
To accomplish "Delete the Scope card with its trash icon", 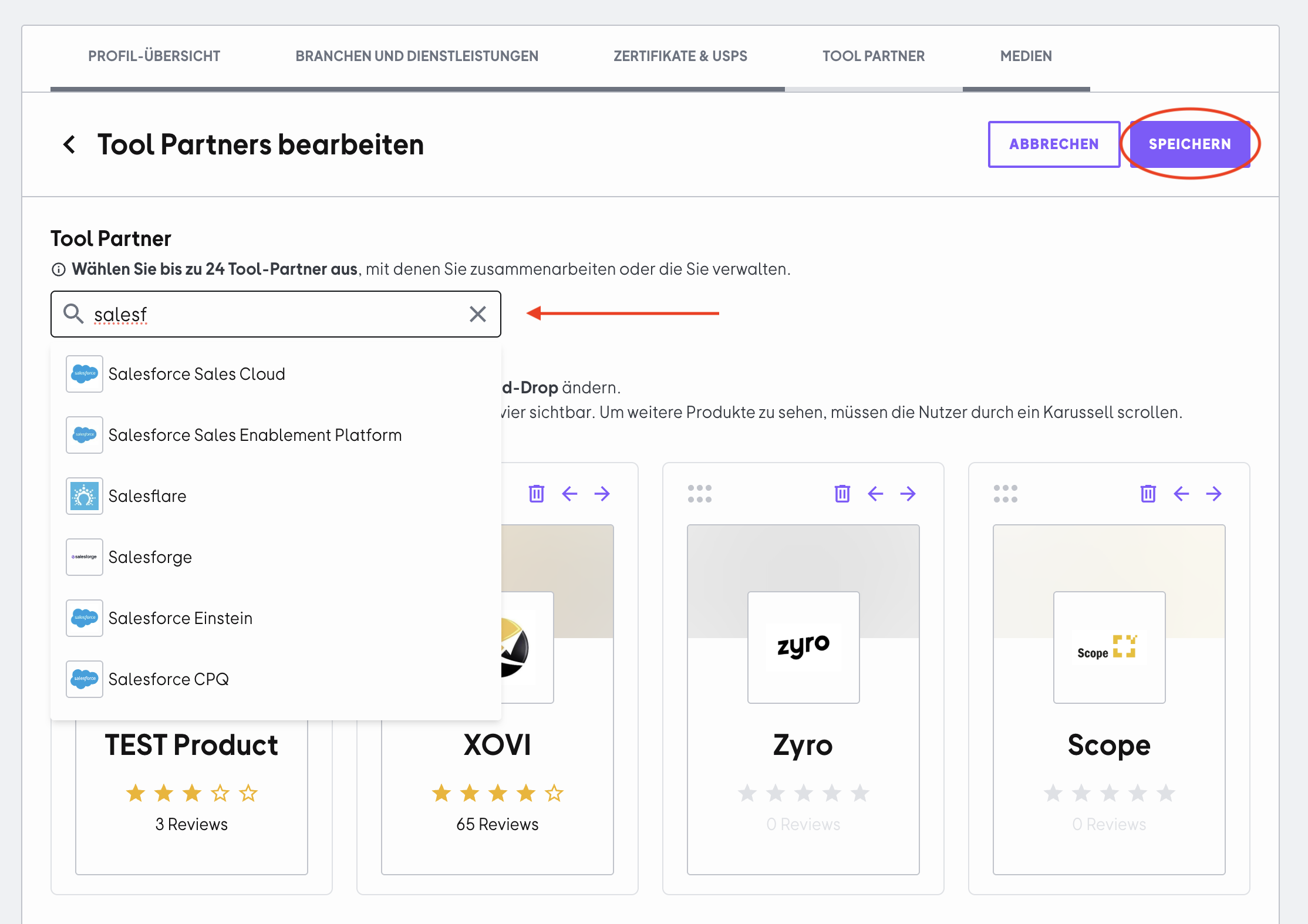I will tap(1148, 494).
